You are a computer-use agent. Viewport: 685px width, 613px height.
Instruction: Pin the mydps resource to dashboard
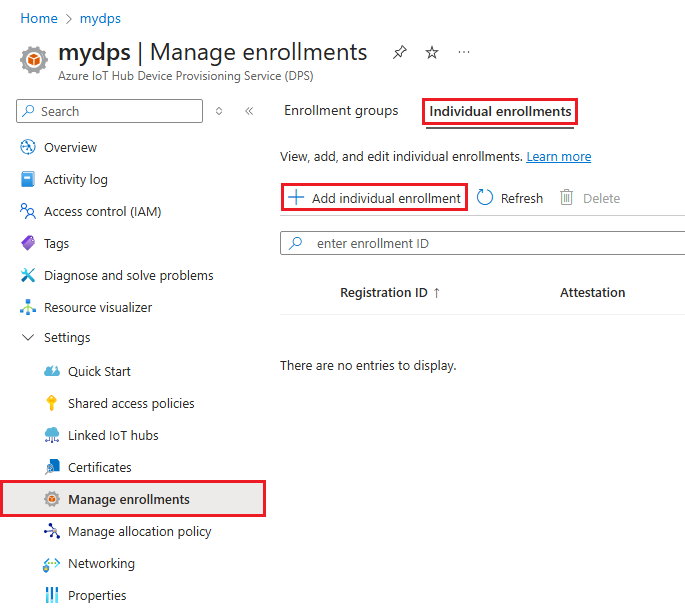coord(400,53)
